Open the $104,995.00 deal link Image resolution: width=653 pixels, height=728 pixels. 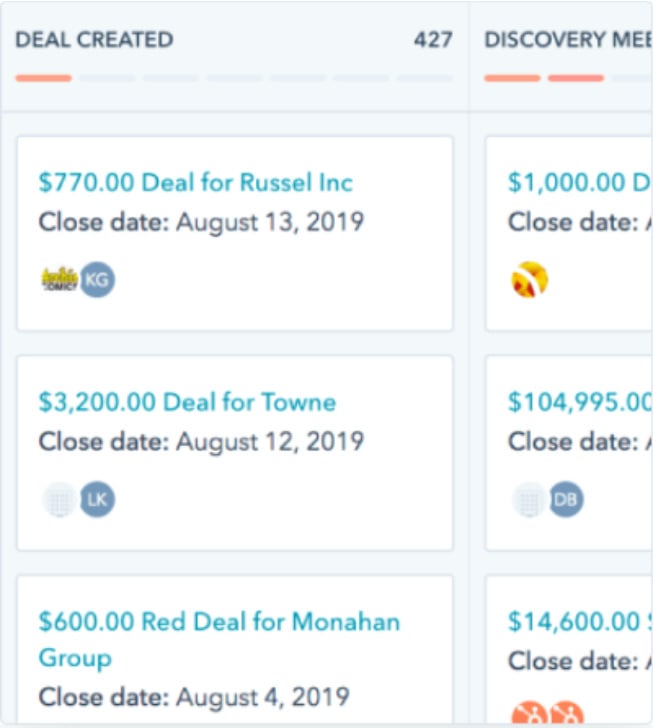tap(579, 402)
